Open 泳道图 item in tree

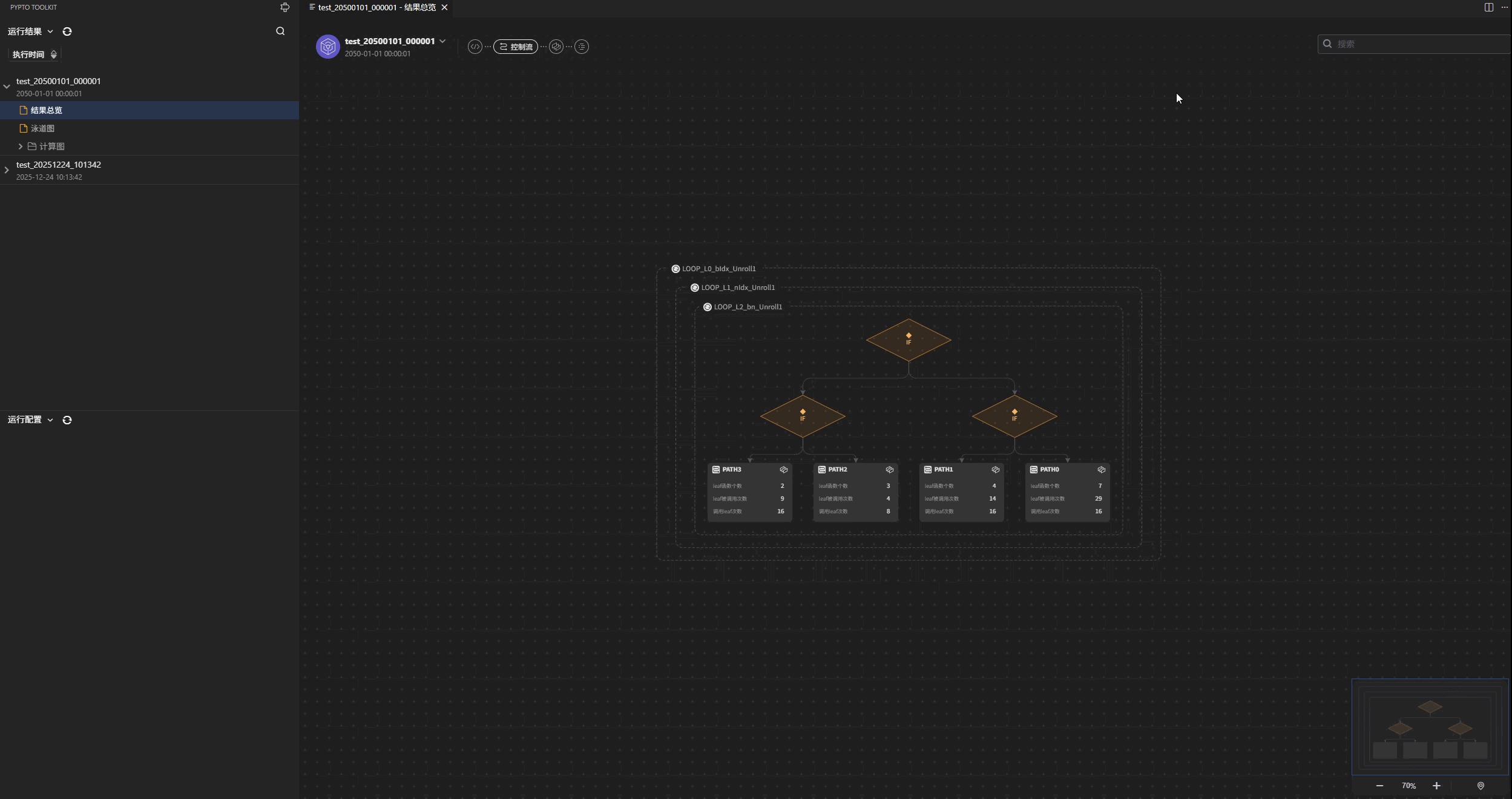pyautogui.click(x=42, y=128)
